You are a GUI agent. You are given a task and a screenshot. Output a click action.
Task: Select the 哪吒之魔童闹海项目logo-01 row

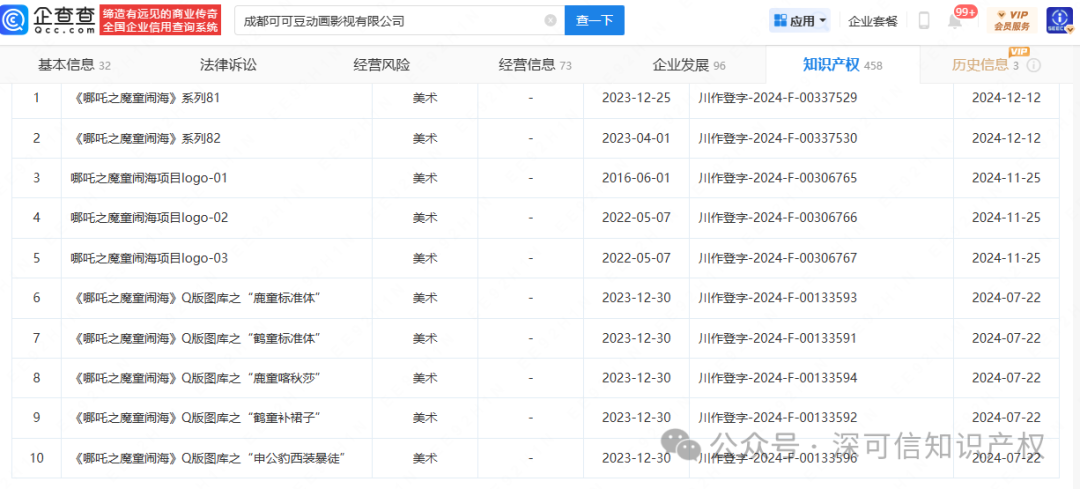click(150, 178)
